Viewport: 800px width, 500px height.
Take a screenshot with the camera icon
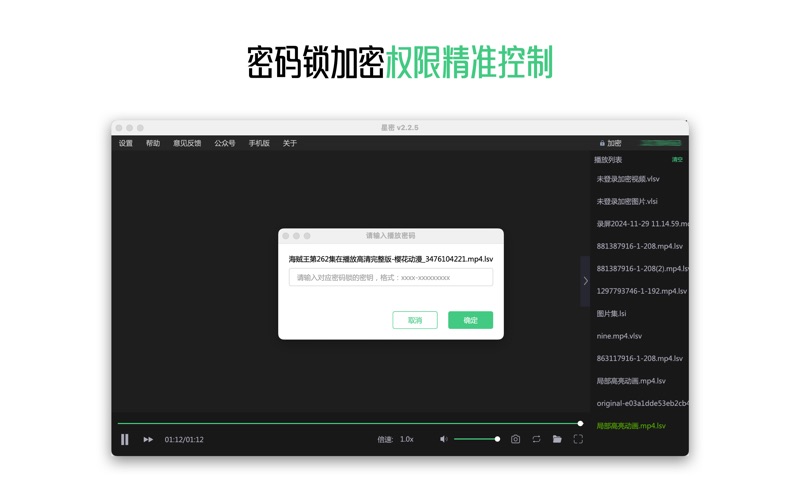coord(515,439)
